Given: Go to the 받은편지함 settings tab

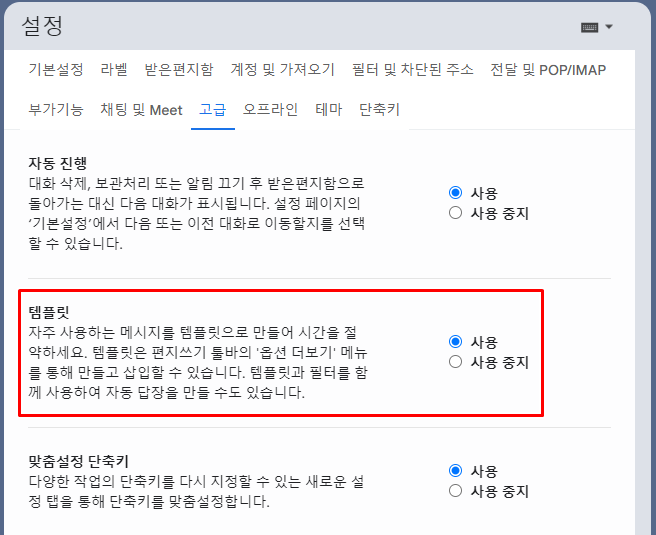Looking at the screenshot, I should pyautogui.click(x=179, y=69).
